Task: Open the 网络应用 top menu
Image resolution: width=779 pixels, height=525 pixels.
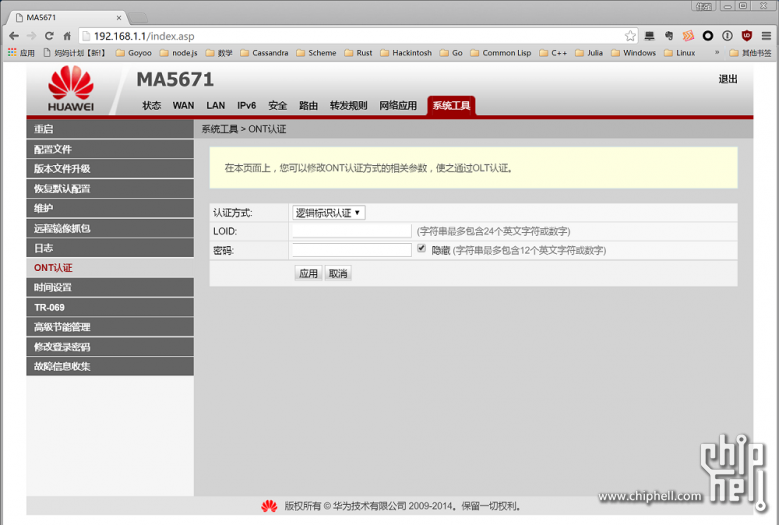Action: [x=398, y=105]
